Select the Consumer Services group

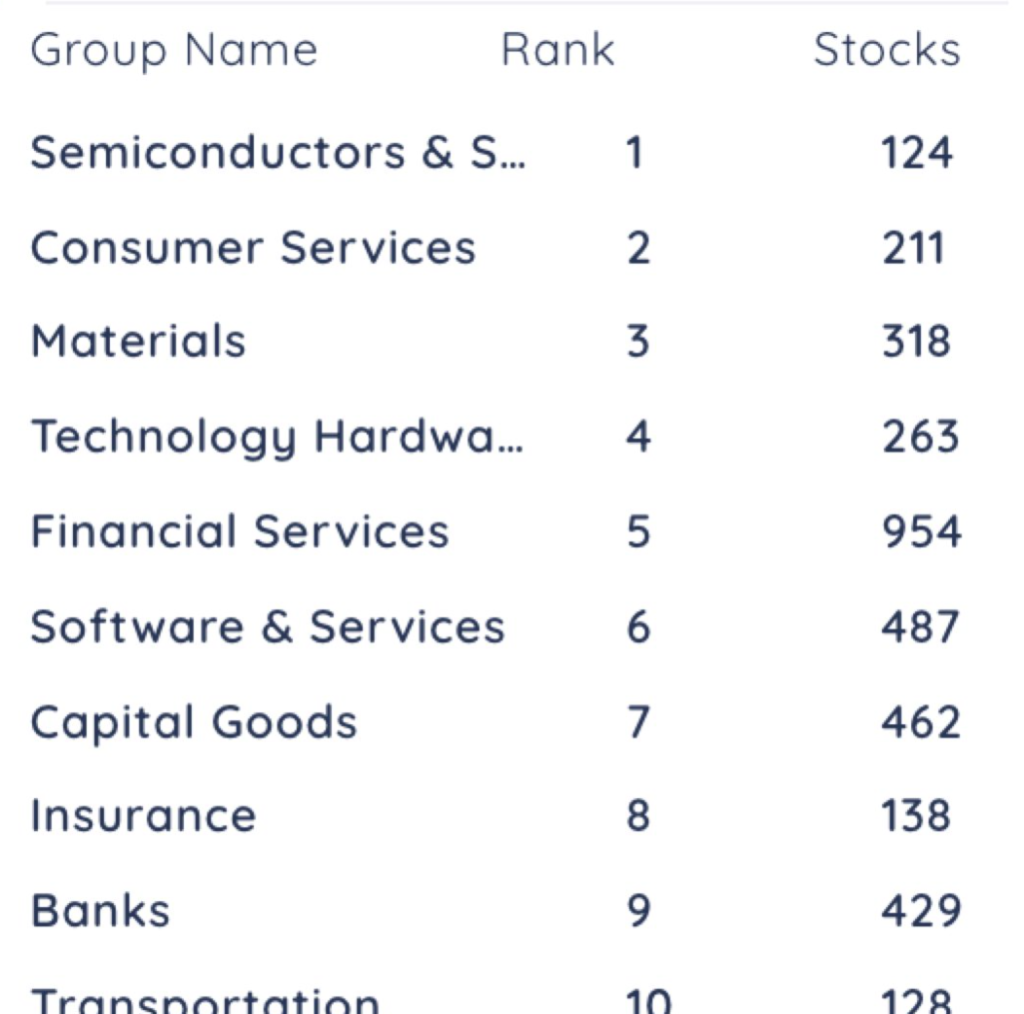point(253,248)
